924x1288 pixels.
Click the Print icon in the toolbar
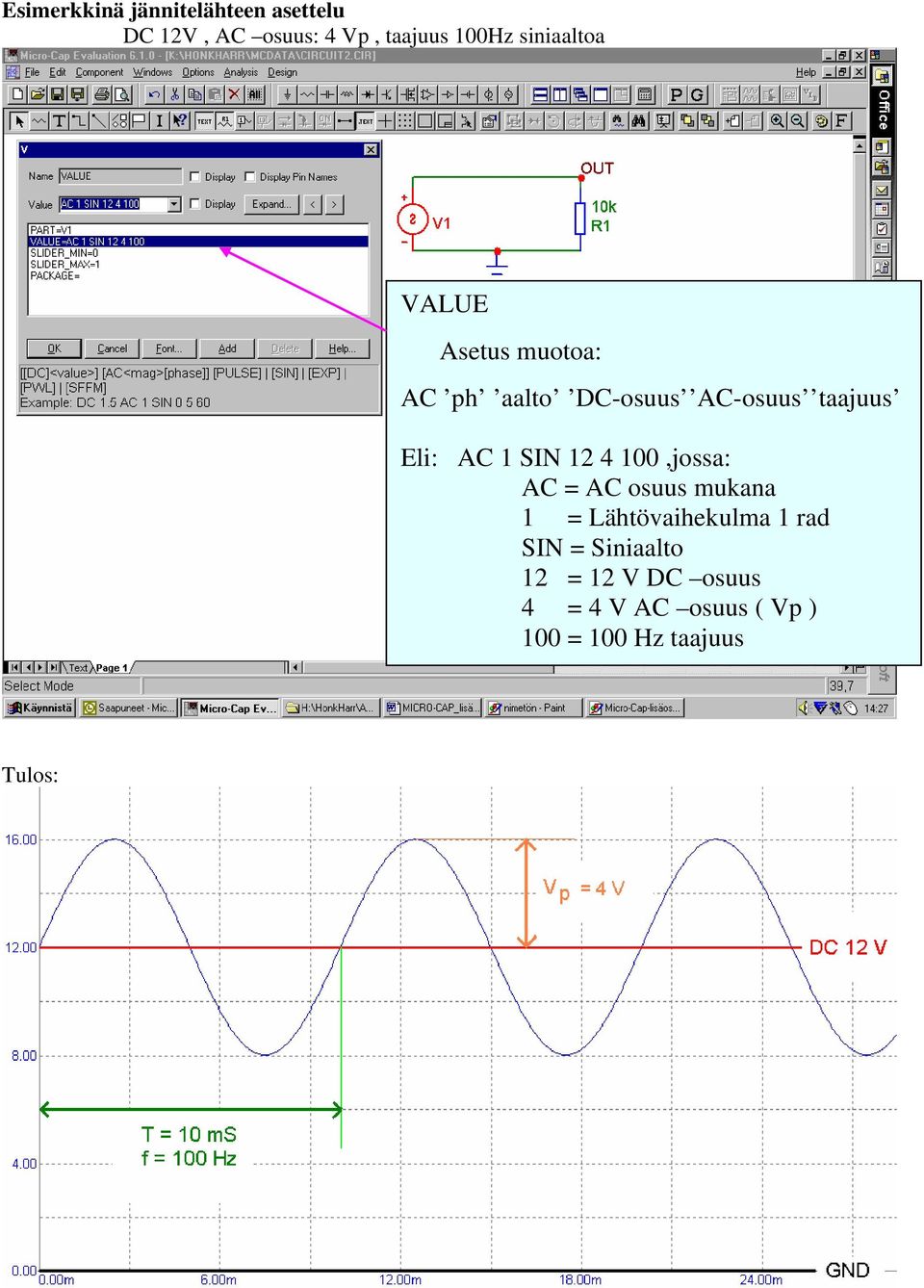[101, 94]
